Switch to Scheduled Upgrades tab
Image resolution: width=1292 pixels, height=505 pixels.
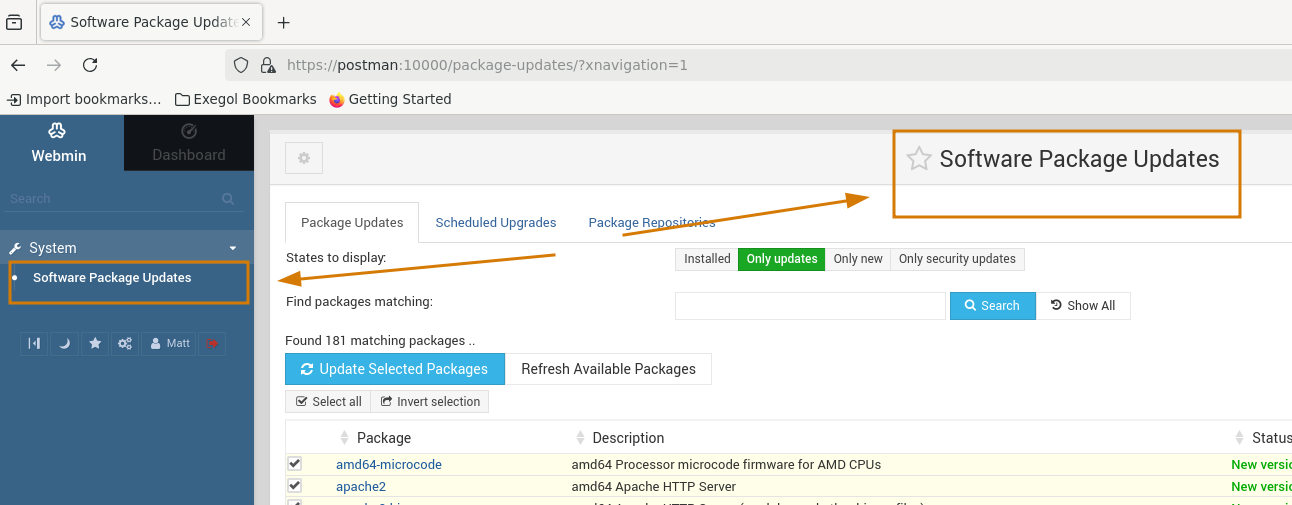(x=495, y=223)
